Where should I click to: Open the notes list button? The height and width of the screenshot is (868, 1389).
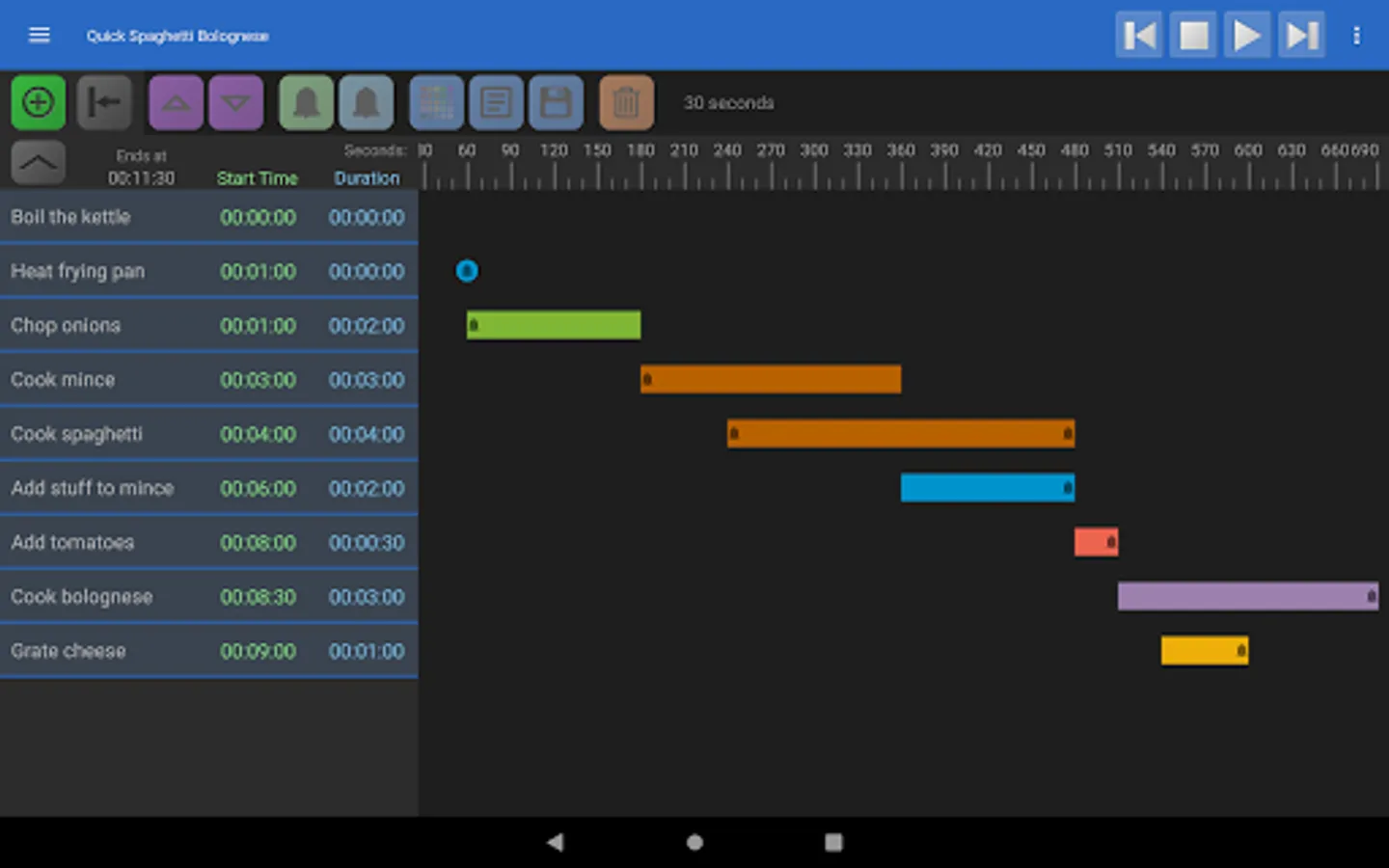(x=496, y=102)
